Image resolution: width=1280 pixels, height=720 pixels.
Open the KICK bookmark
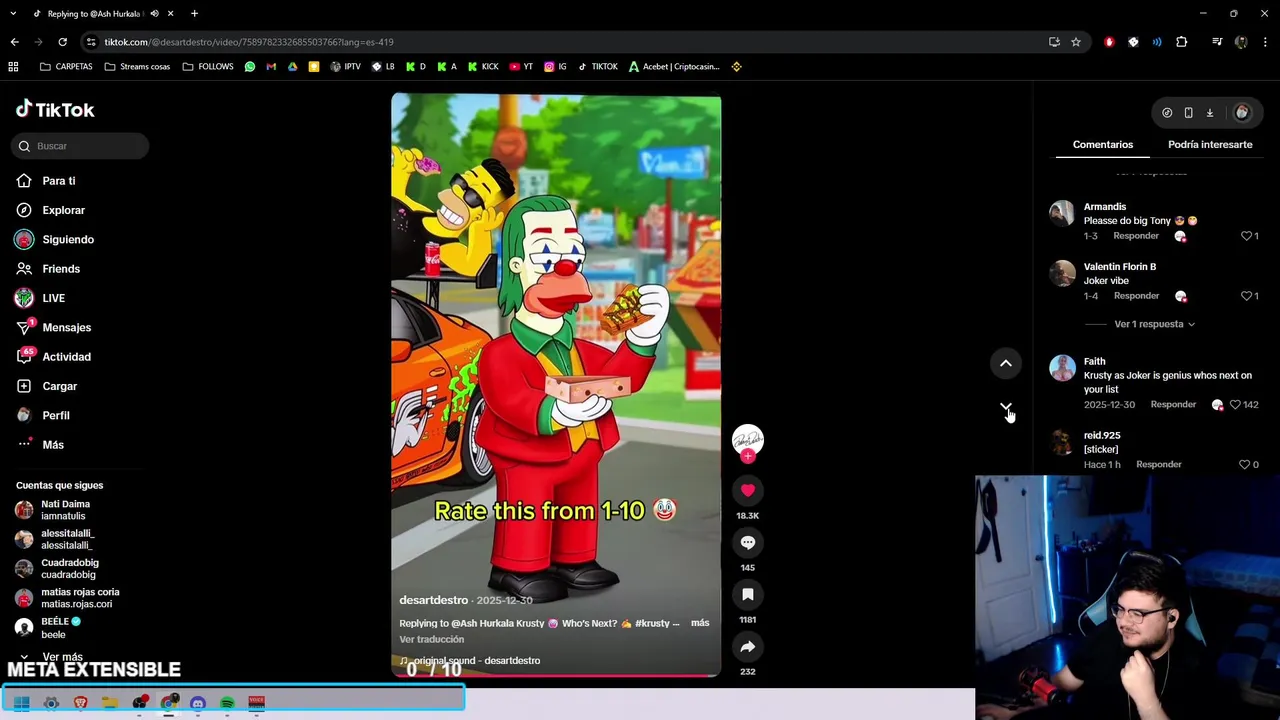(x=482, y=67)
